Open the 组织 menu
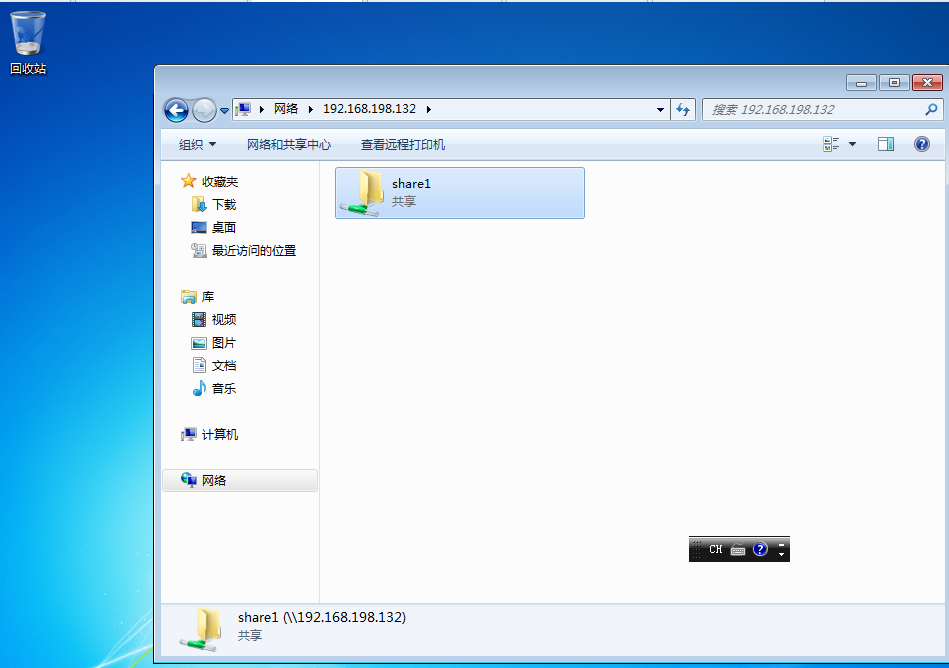 click(x=197, y=145)
